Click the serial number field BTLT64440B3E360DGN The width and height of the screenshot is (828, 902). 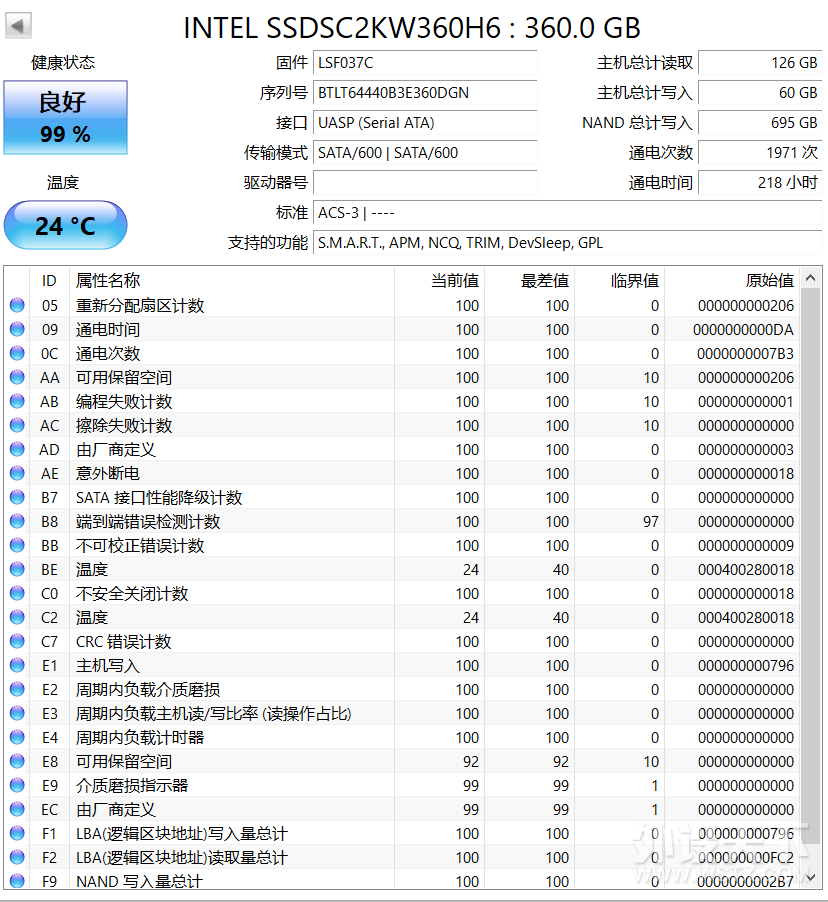(x=424, y=93)
